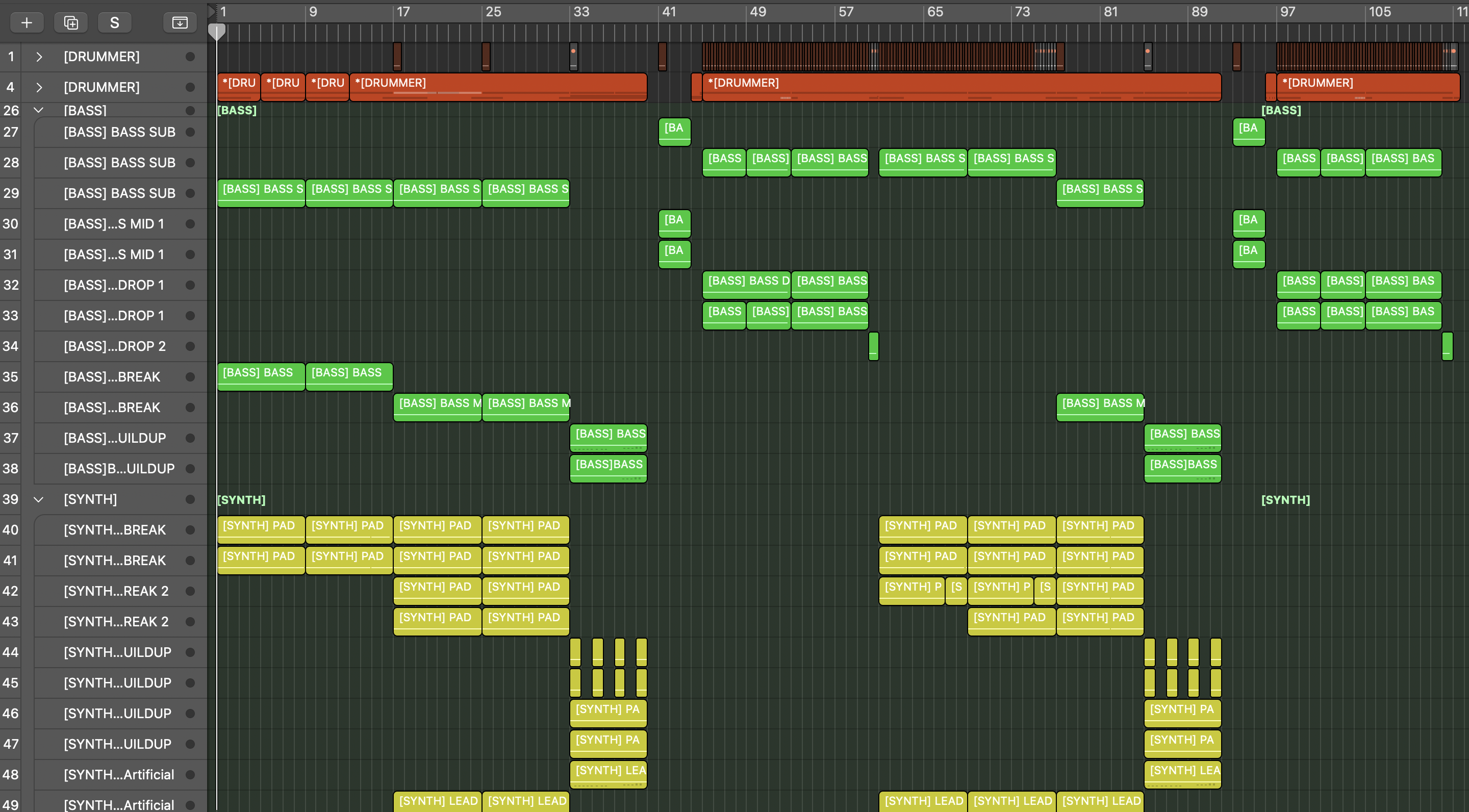Select [SYNTH] PAD region on track 41 at bar 61
This screenshot has height=812, width=1469.
point(923,561)
